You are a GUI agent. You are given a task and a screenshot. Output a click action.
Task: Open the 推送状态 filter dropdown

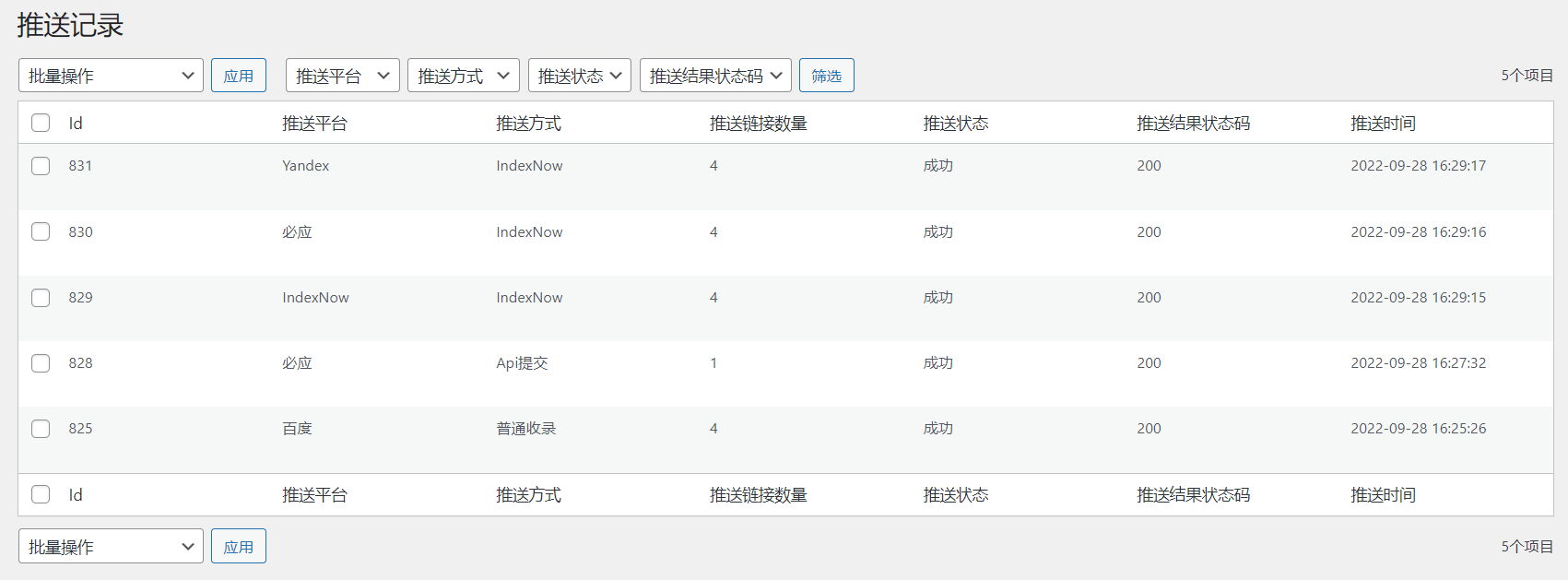pos(580,76)
